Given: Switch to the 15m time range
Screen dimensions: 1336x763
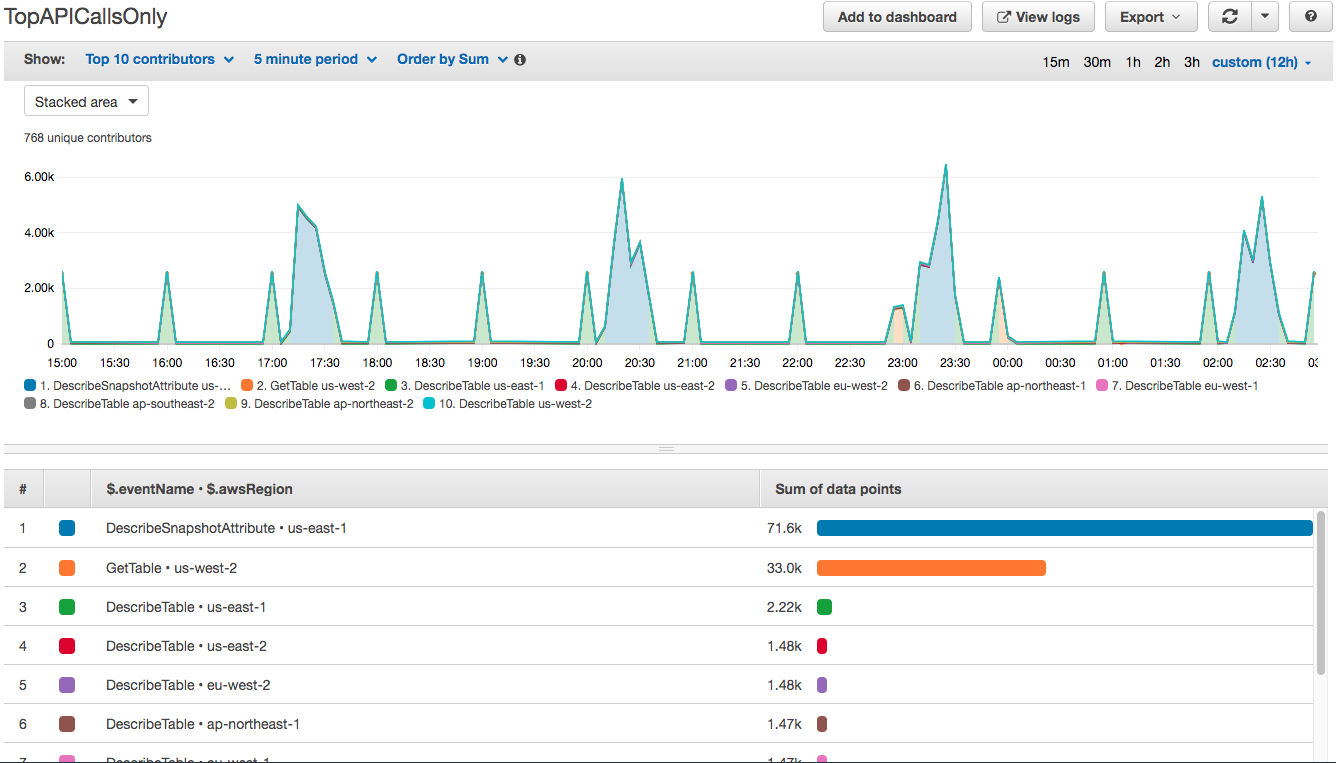Looking at the screenshot, I should [x=1056, y=61].
